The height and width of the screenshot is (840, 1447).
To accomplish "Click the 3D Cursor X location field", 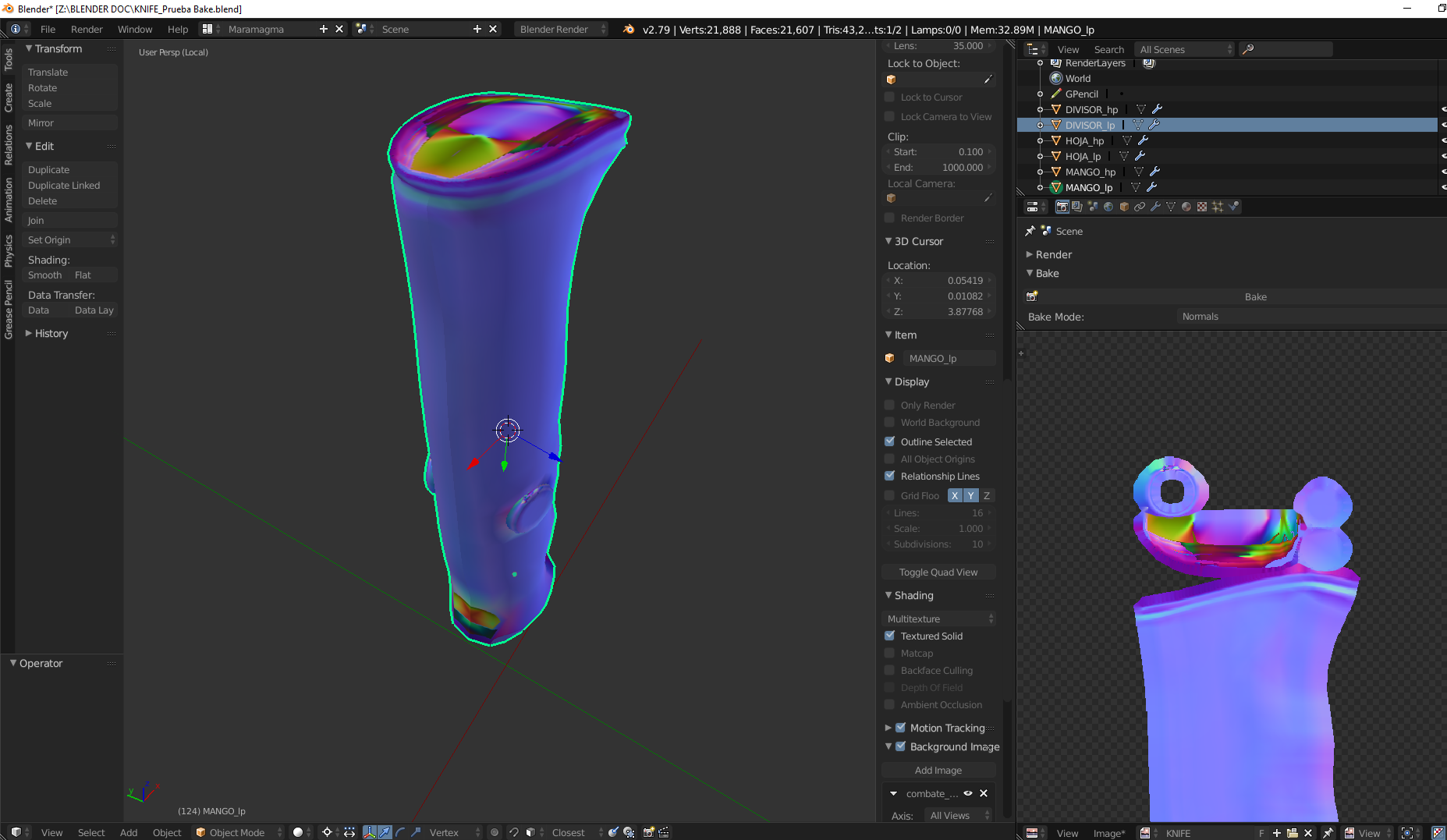I will tap(939, 280).
